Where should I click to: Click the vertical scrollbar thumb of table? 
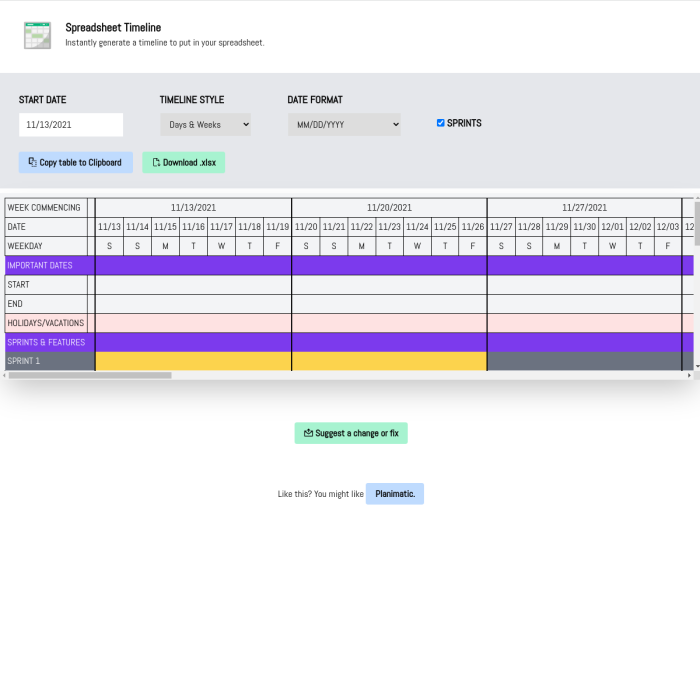697,223
